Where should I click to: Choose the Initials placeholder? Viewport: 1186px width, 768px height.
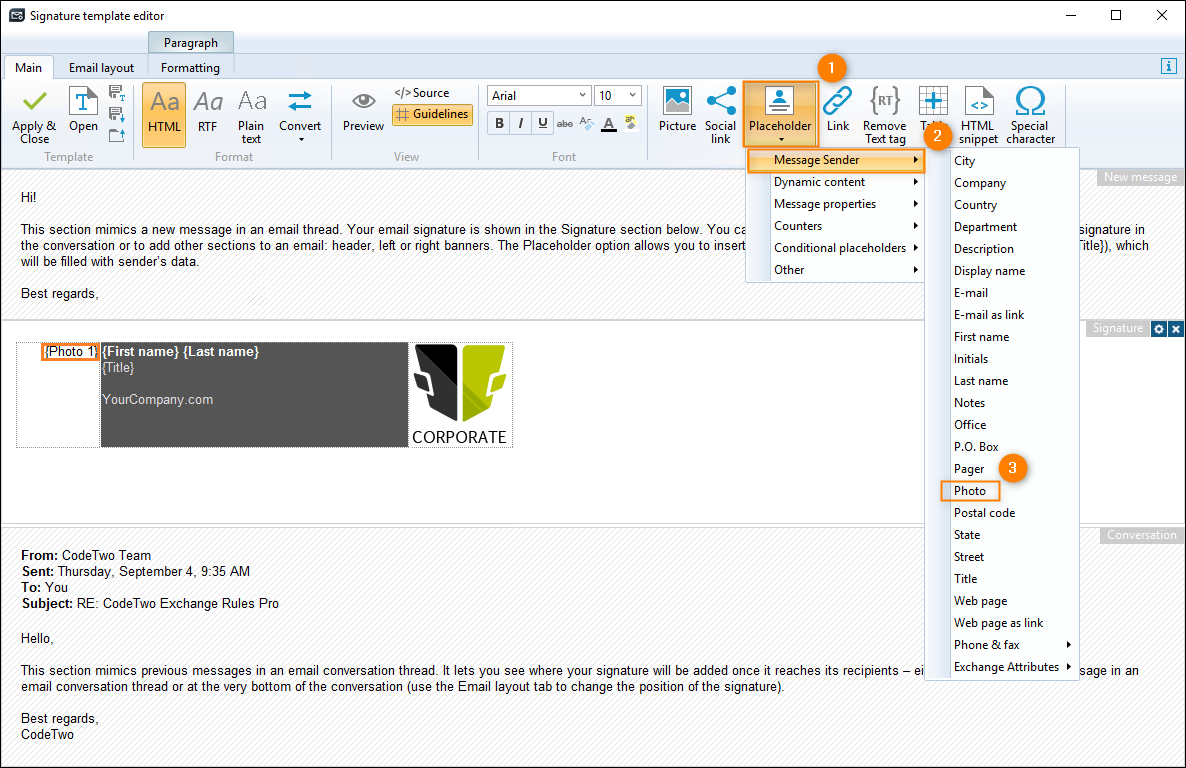click(x=1002, y=359)
